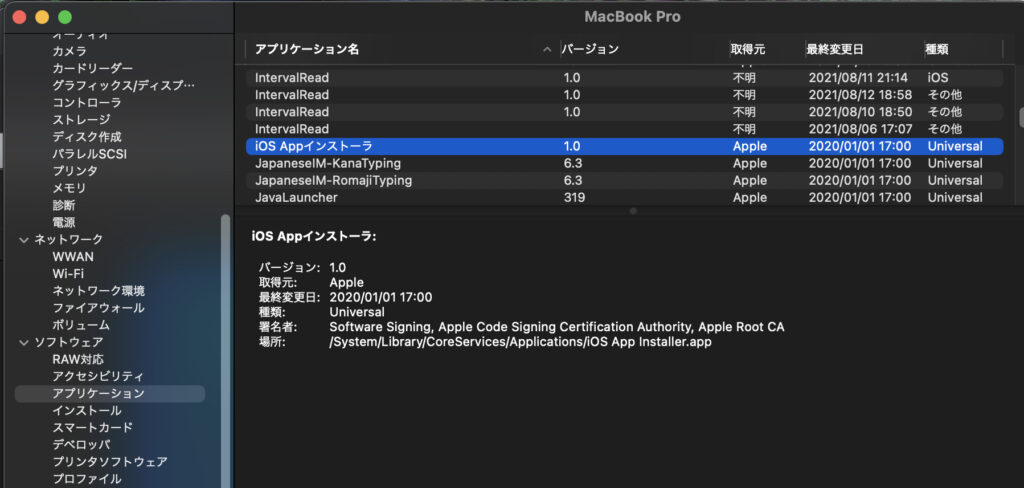Click the split-pane divider handle dot

click(632, 210)
